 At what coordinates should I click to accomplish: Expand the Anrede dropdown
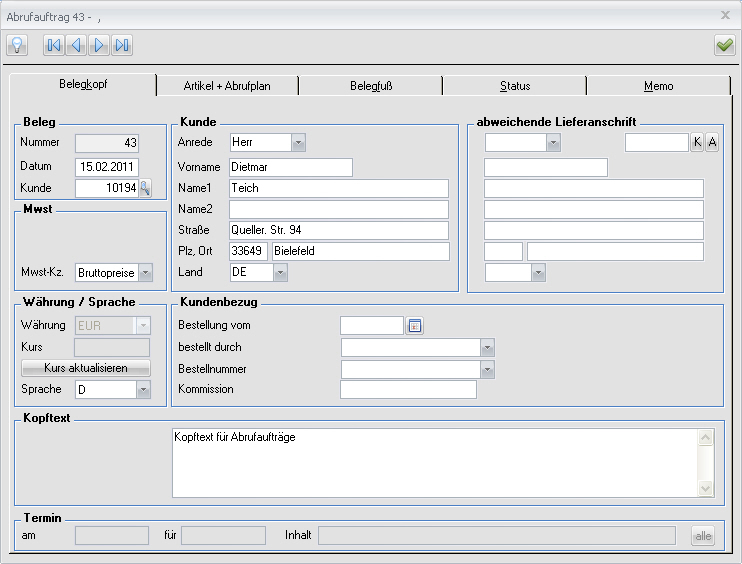tap(298, 142)
